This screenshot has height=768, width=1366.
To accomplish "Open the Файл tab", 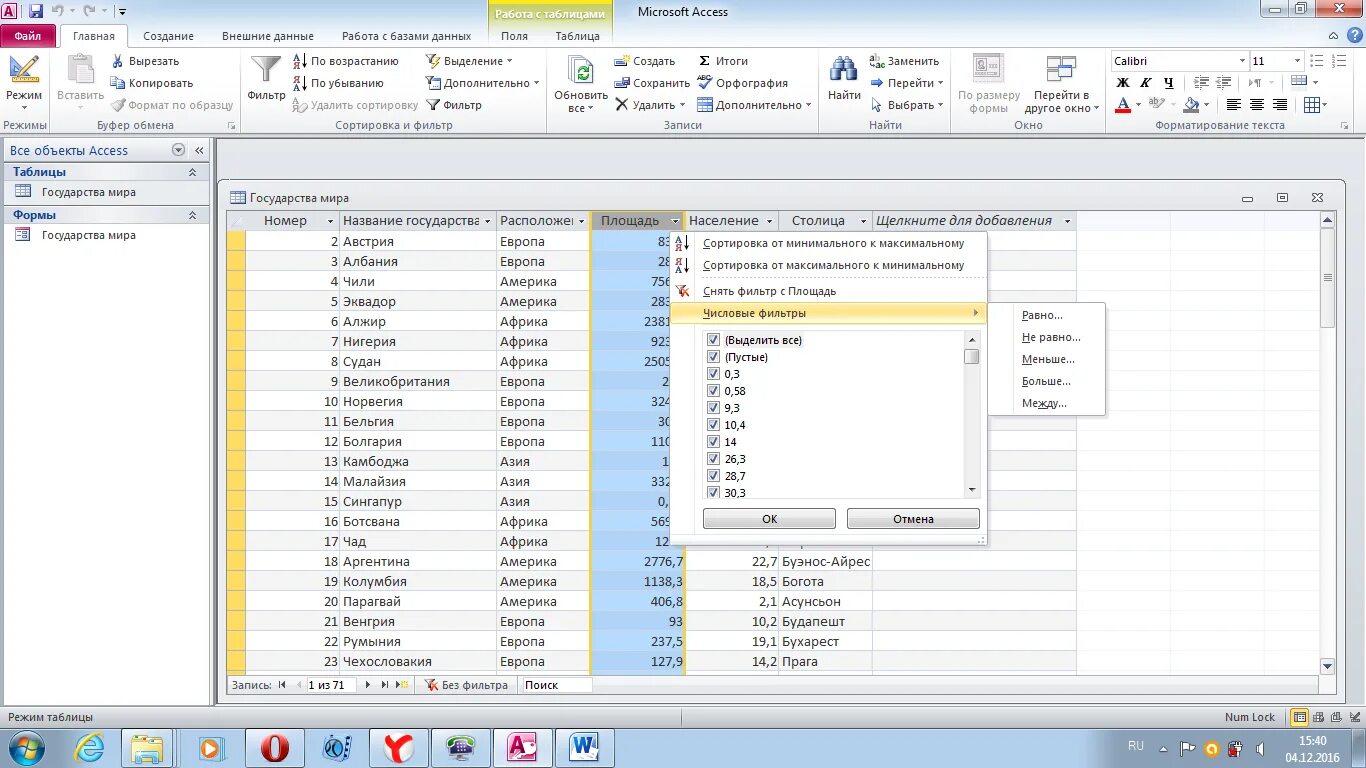I will pyautogui.click(x=28, y=36).
